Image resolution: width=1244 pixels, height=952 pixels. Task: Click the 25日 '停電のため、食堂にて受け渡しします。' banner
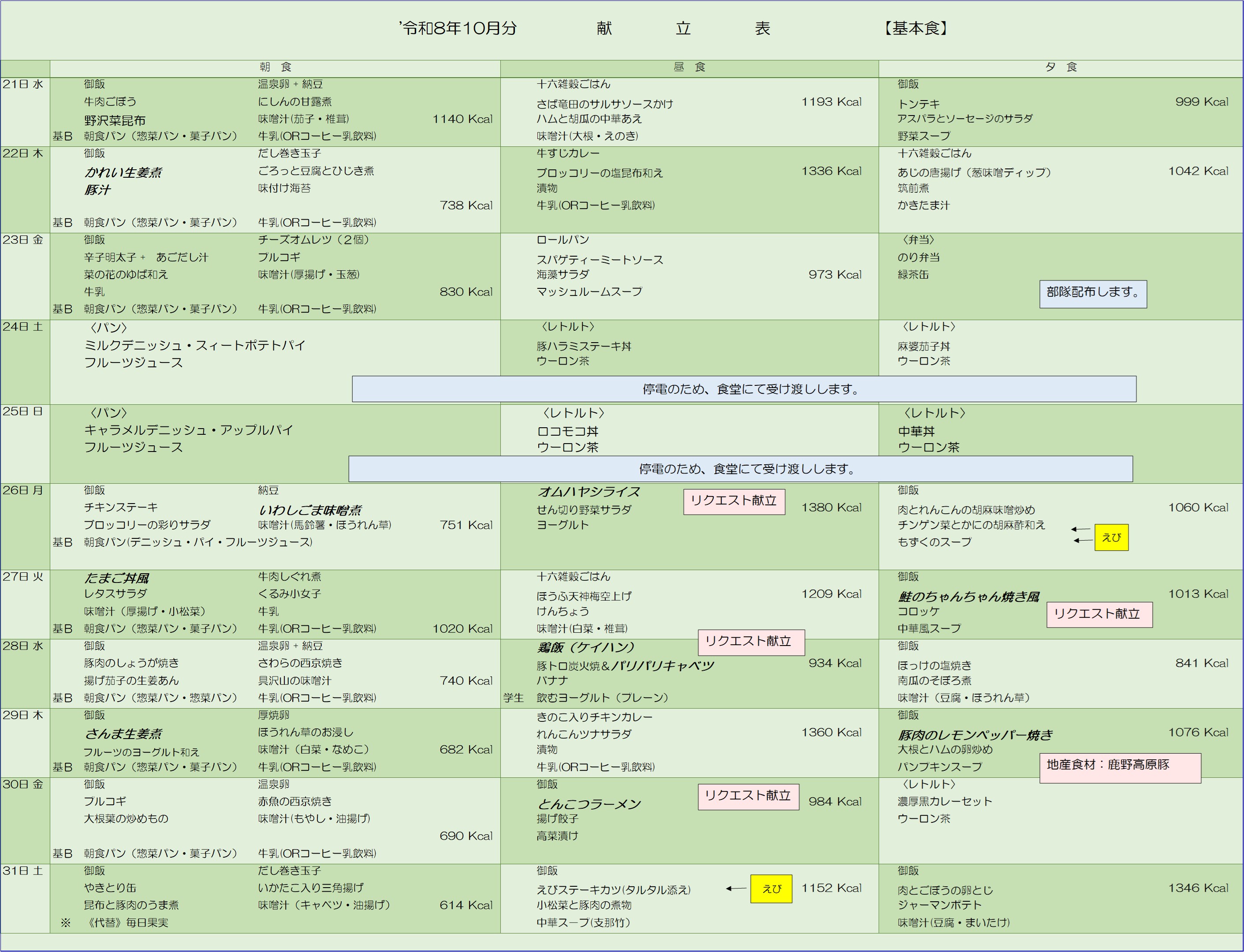(741, 469)
